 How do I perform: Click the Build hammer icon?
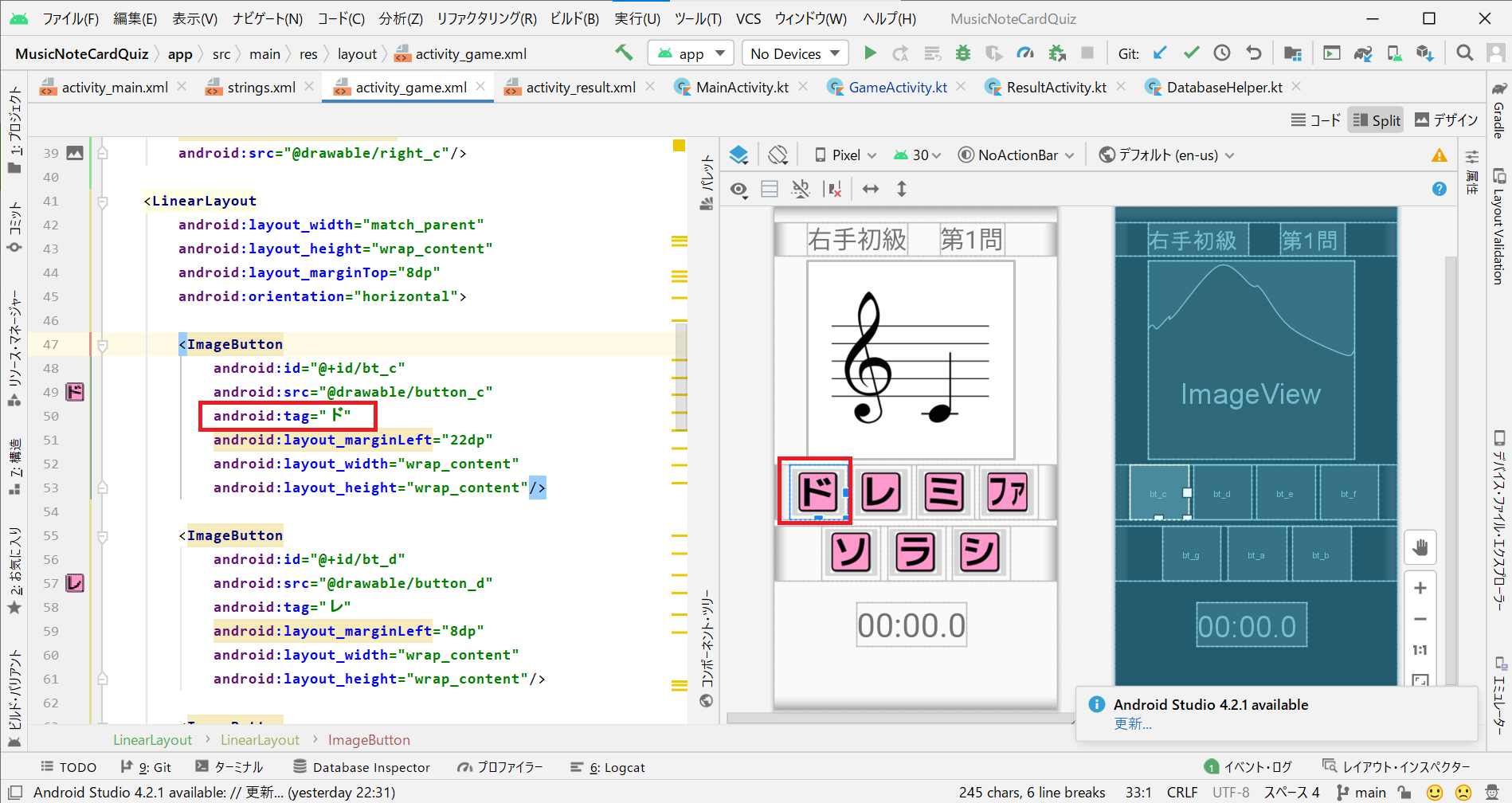[x=624, y=53]
